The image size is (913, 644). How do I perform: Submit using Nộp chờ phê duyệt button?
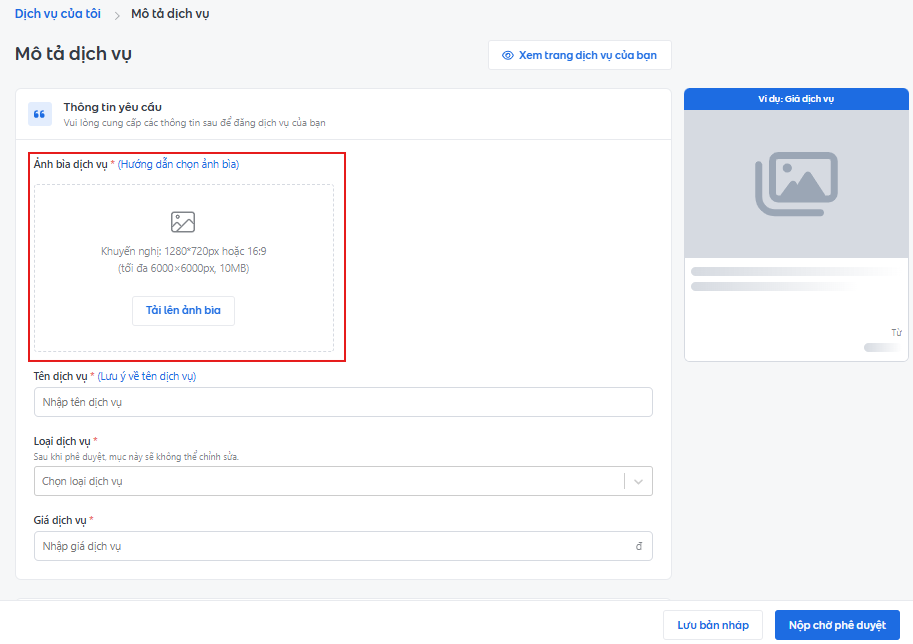[x=836, y=625]
